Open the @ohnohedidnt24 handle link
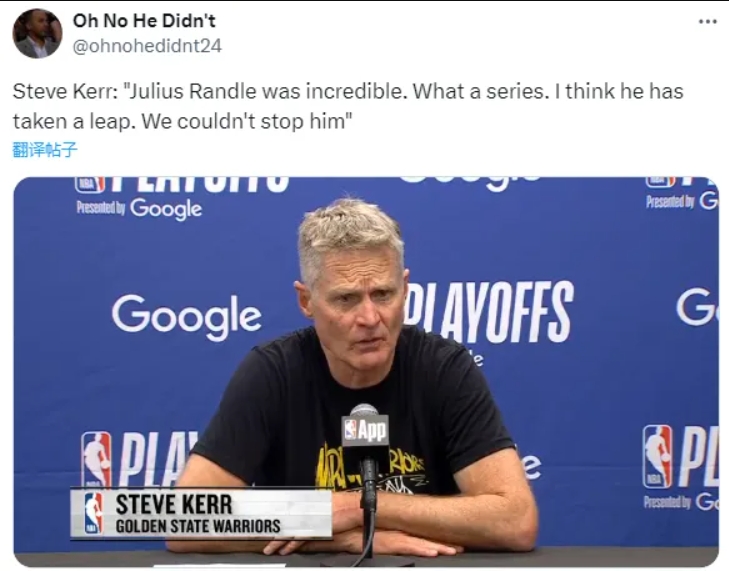Image resolution: width=729 pixels, height=571 pixels. [x=147, y=46]
